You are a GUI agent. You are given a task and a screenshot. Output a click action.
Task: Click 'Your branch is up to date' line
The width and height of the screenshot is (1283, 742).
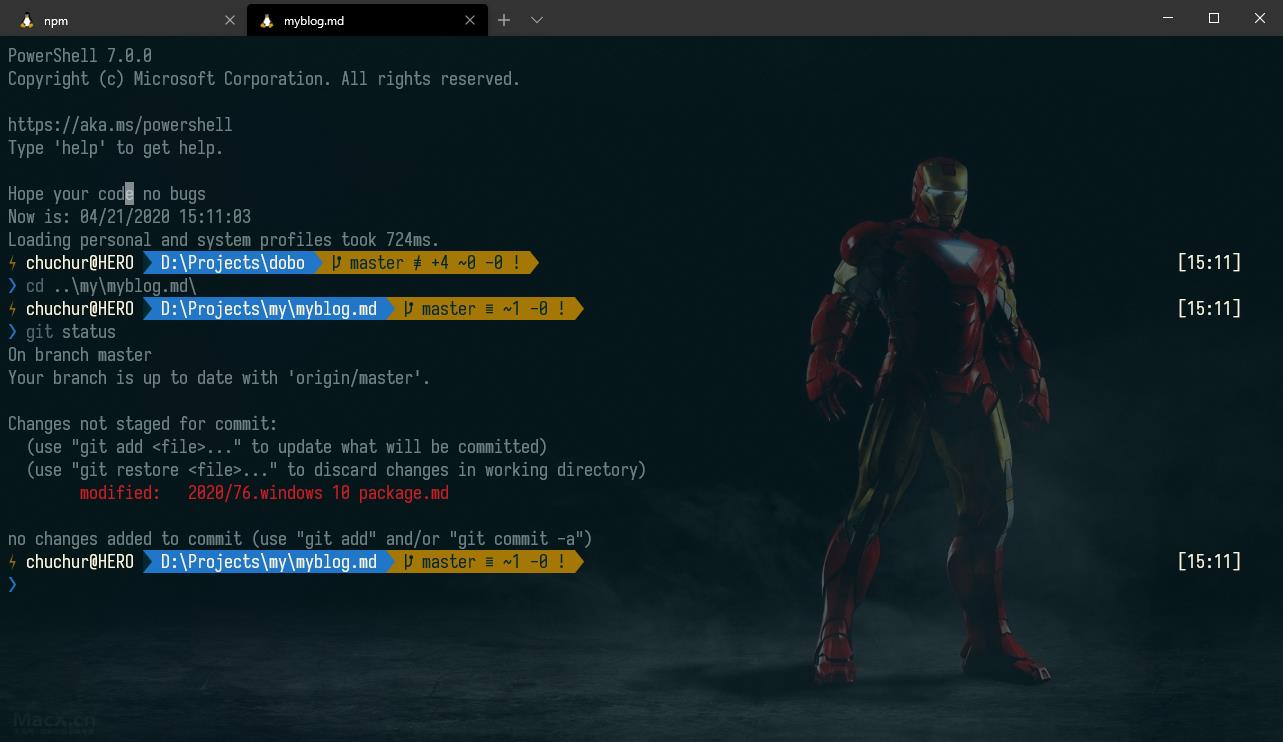tap(219, 378)
